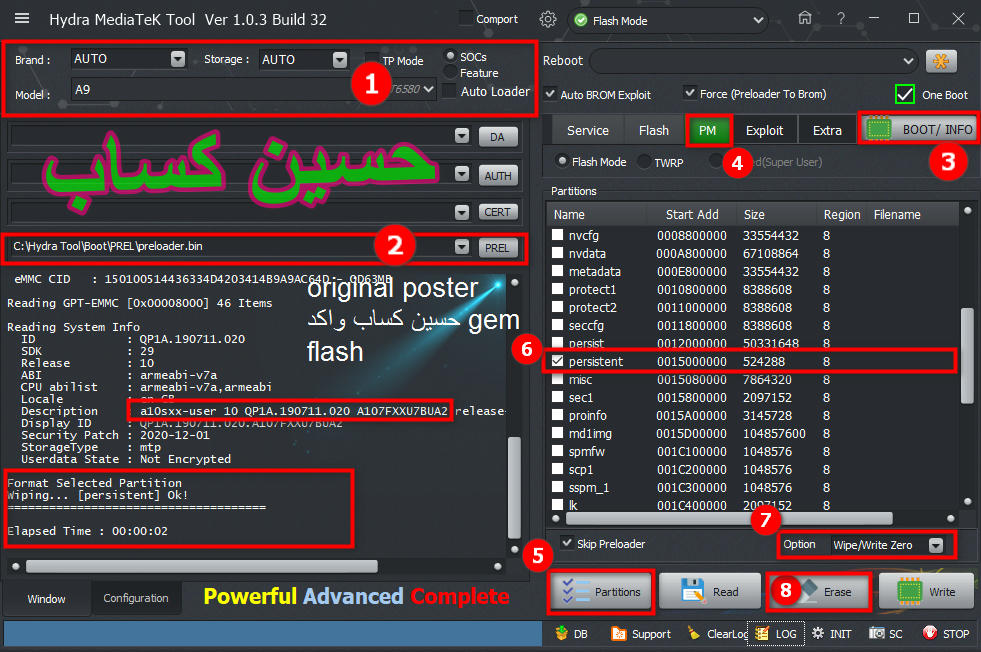This screenshot has height=652, width=981.
Task: Switch to the Flash tab
Action: [654, 130]
